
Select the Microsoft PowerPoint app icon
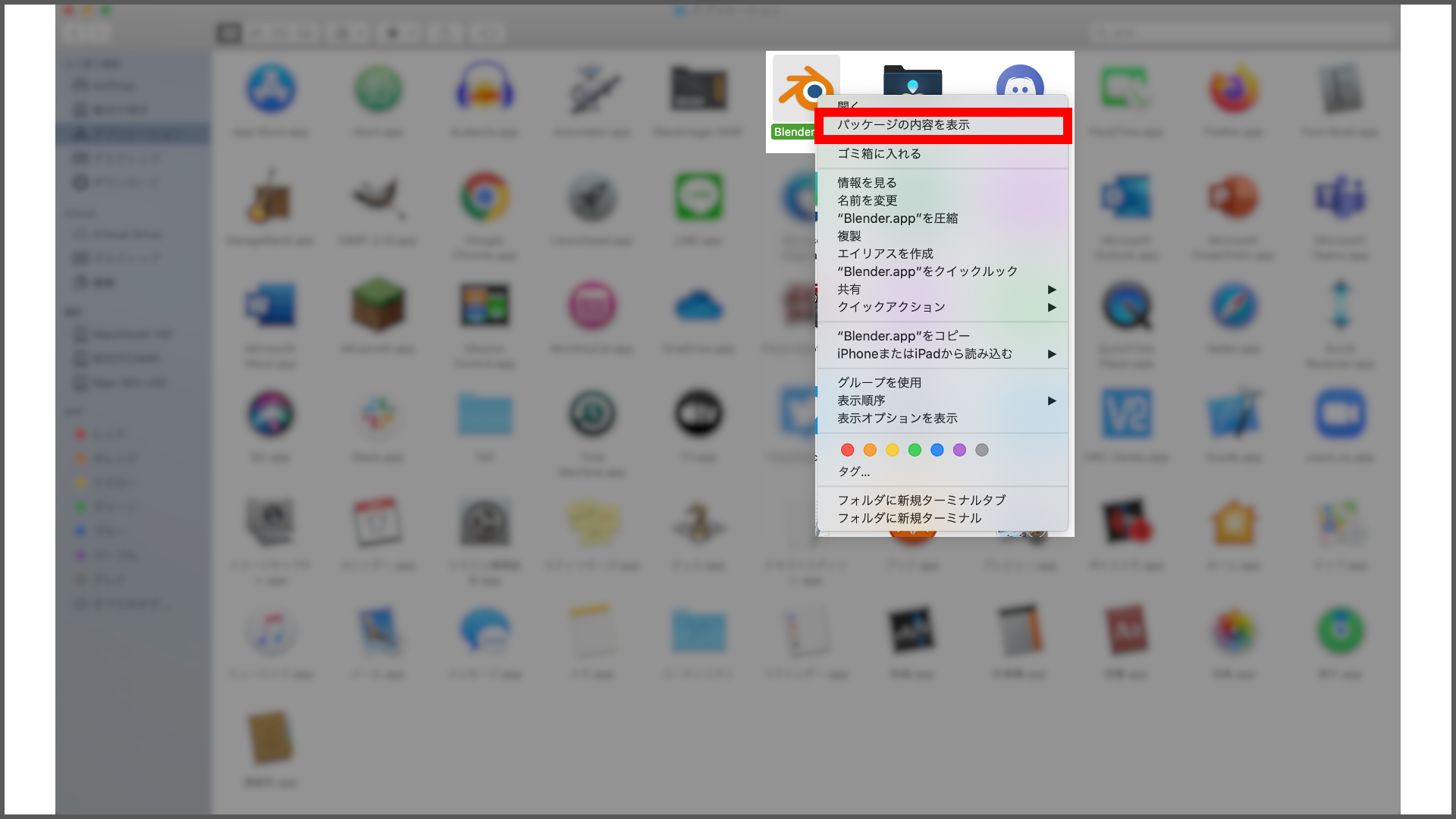pyautogui.click(x=1234, y=196)
